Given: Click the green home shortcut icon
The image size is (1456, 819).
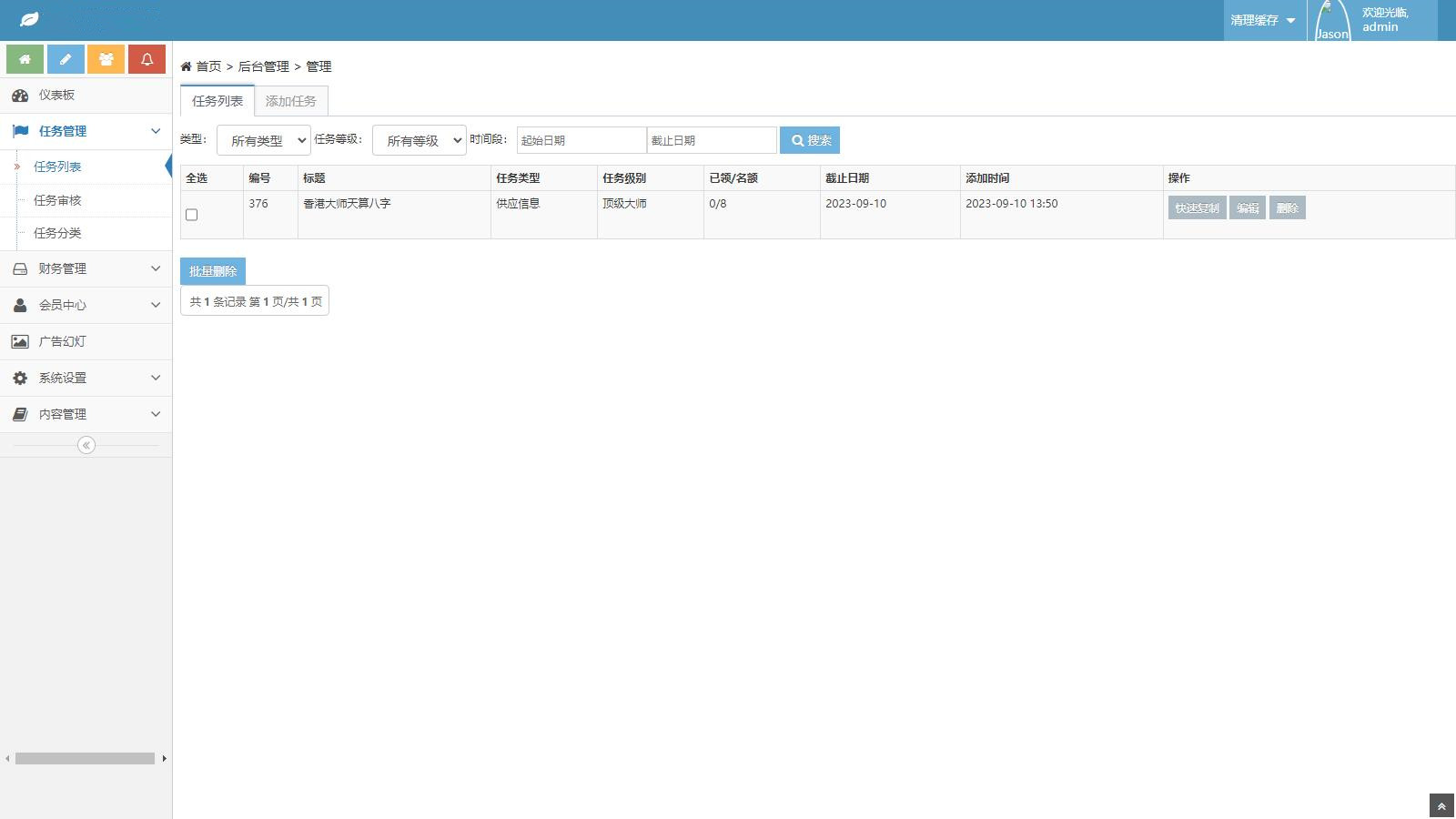Looking at the screenshot, I should coord(25,59).
